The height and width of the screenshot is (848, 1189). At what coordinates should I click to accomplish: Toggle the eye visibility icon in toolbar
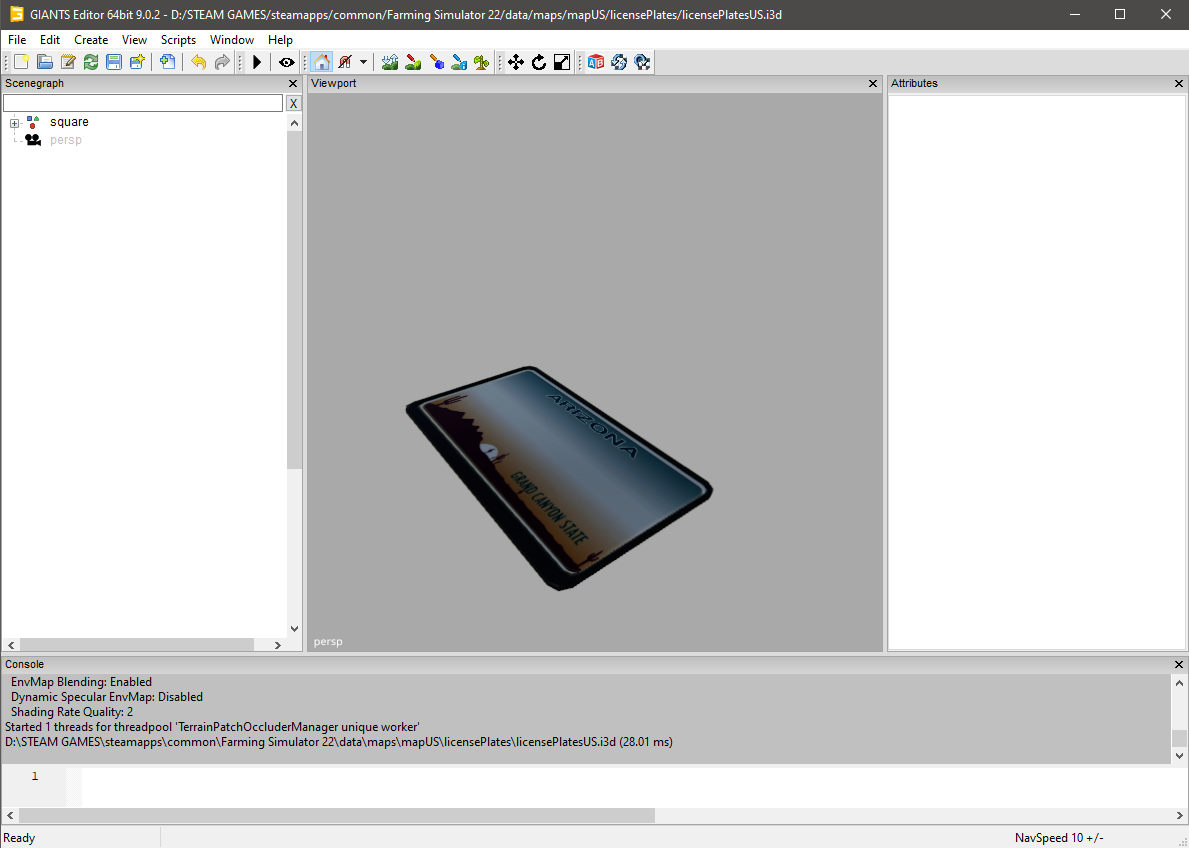click(287, 62)
